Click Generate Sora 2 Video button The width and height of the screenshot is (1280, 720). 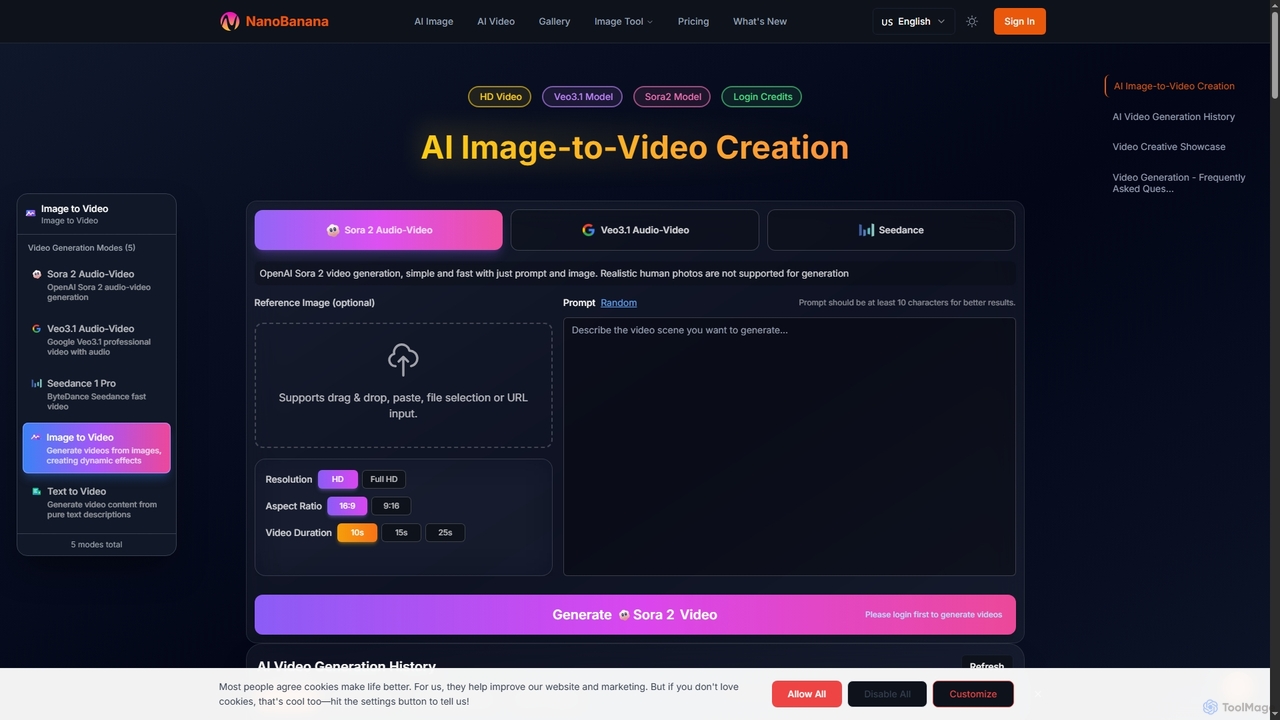[635, 615]
